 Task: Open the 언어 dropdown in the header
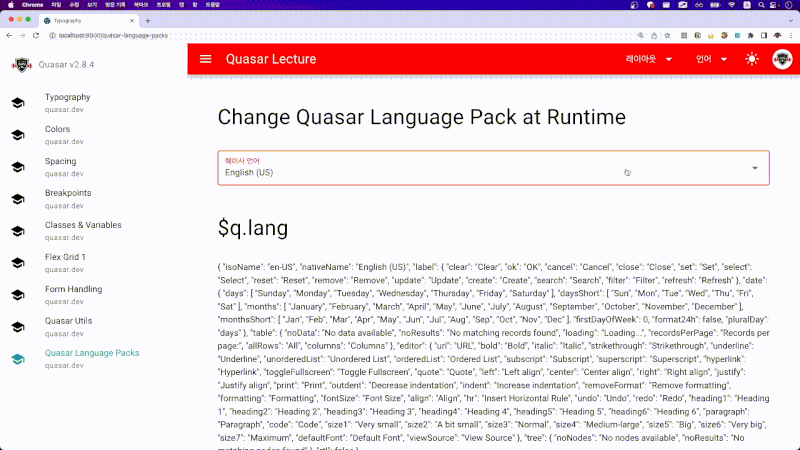(x=711, y=59)
